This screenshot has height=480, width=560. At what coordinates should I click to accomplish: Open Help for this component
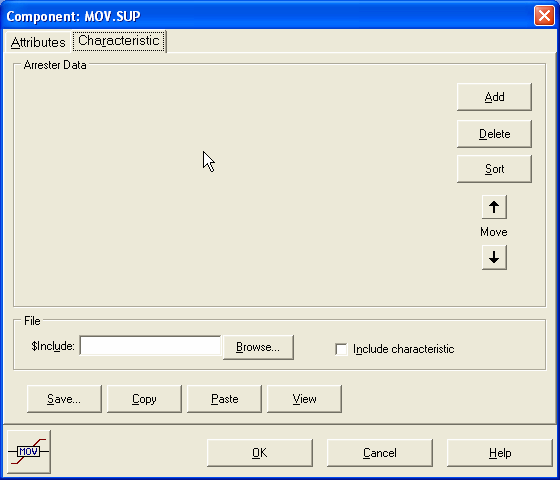click(500, 453)
